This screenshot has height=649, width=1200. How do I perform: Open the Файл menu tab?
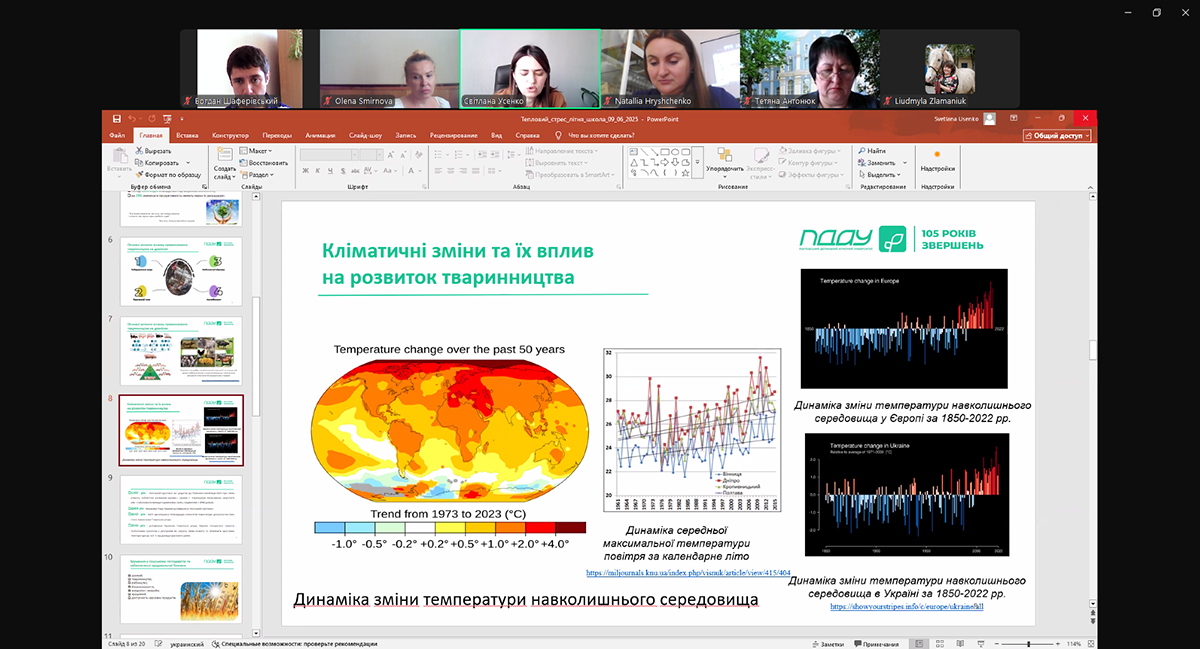(117, 135)
